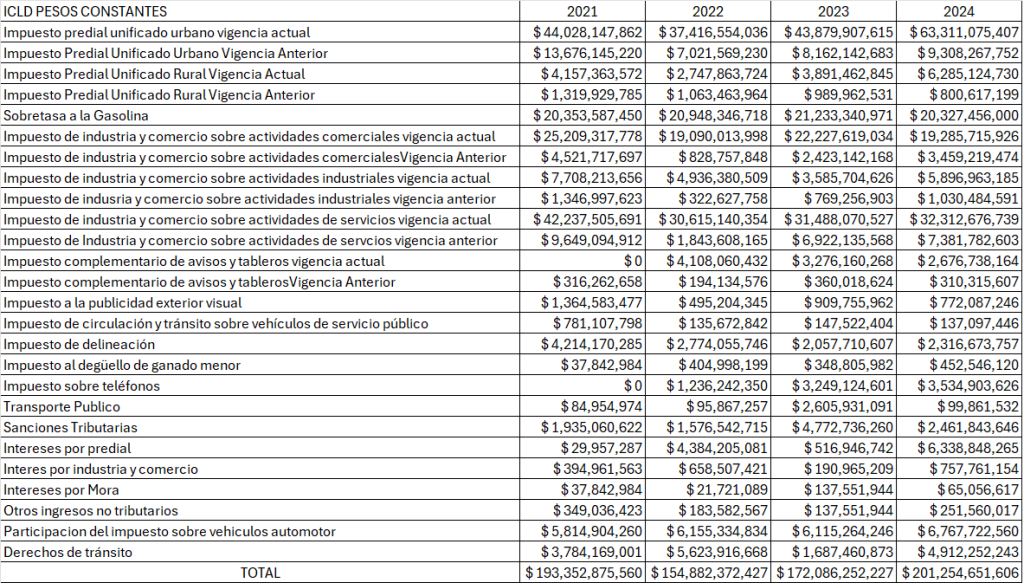The width and height of the screenshot is (1024, 583).
Task: Click the 2022 total $154,882,372,427
Action: [x=709, y=573]
